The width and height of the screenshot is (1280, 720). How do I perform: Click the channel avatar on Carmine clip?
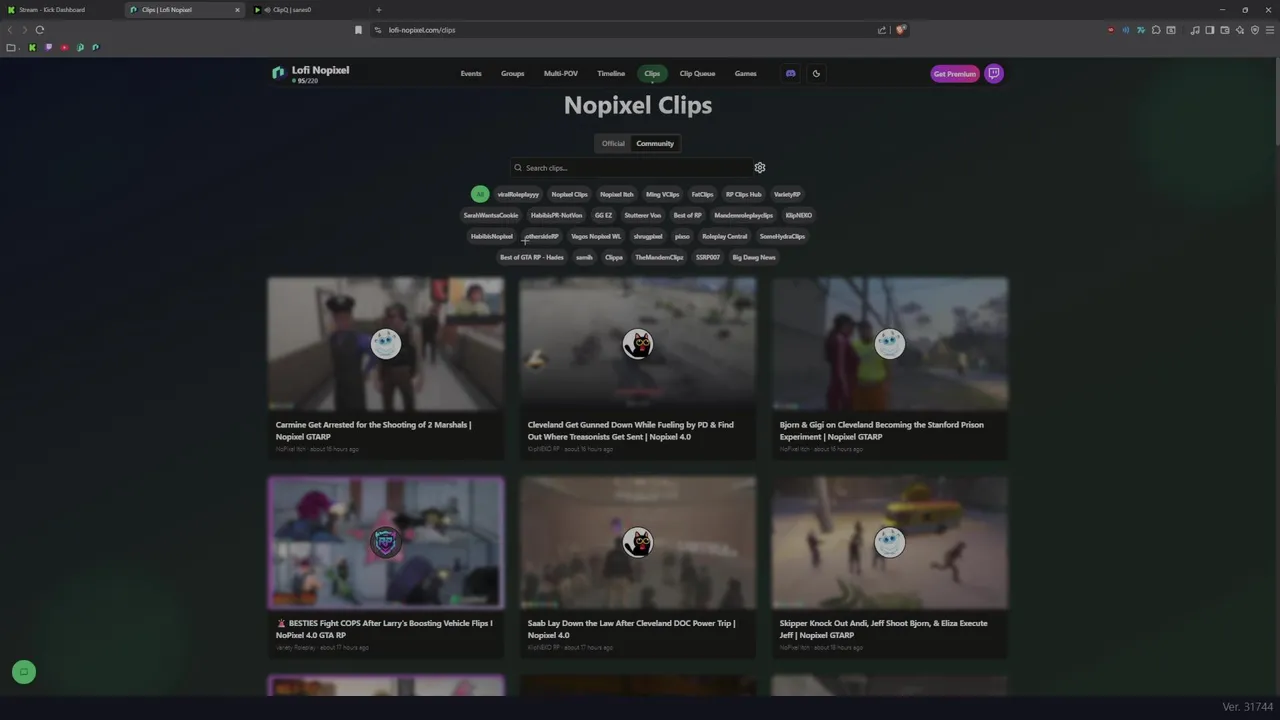coord(386,344)
